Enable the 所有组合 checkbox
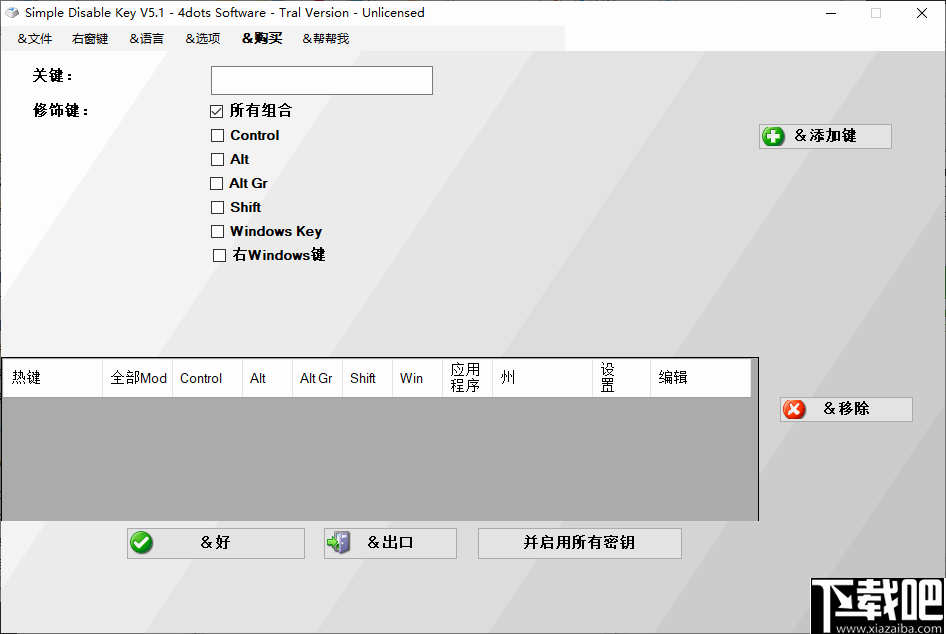 [216, 111]
